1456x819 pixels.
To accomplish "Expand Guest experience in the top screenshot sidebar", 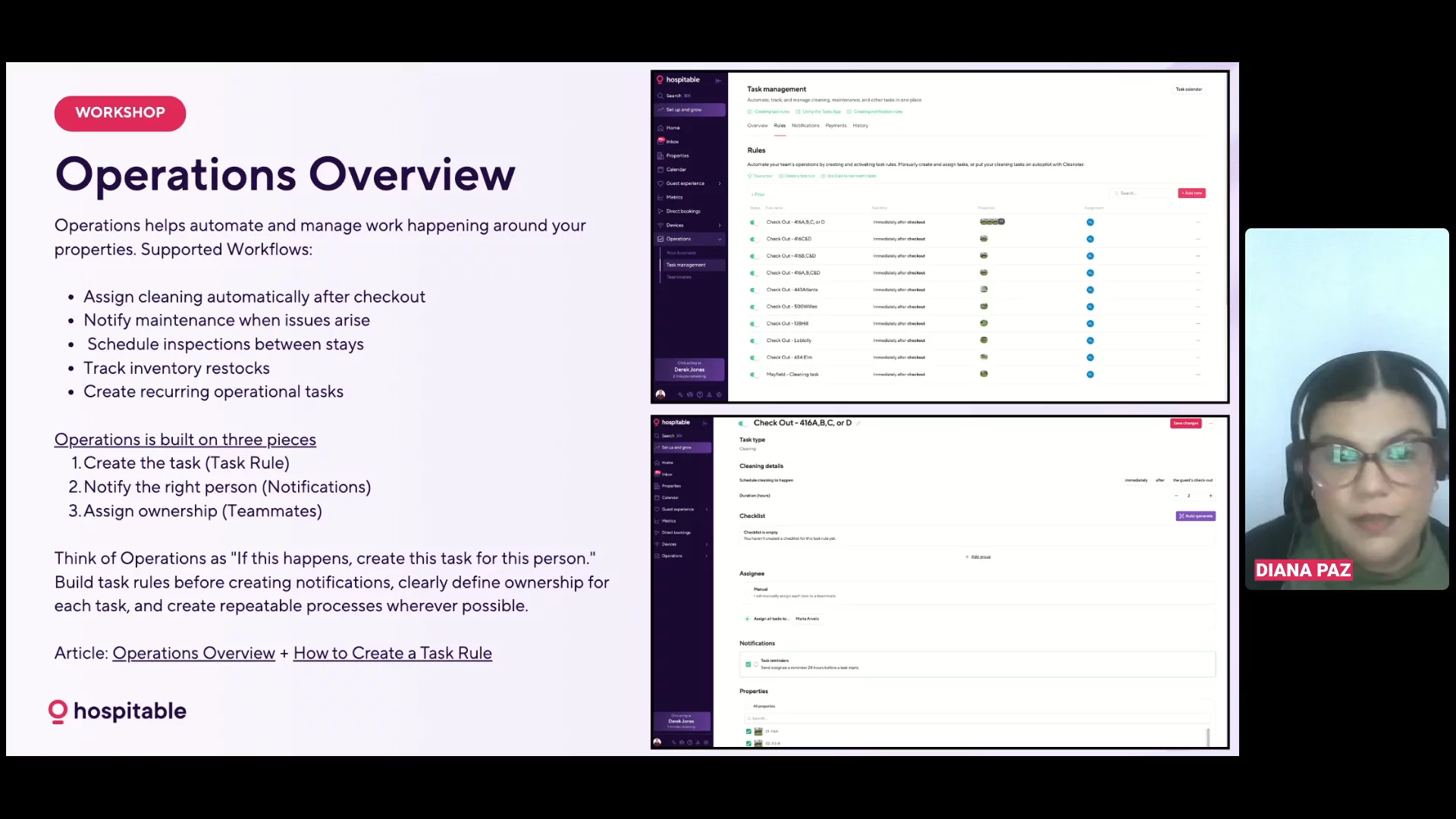I will [x=720, y=184].
